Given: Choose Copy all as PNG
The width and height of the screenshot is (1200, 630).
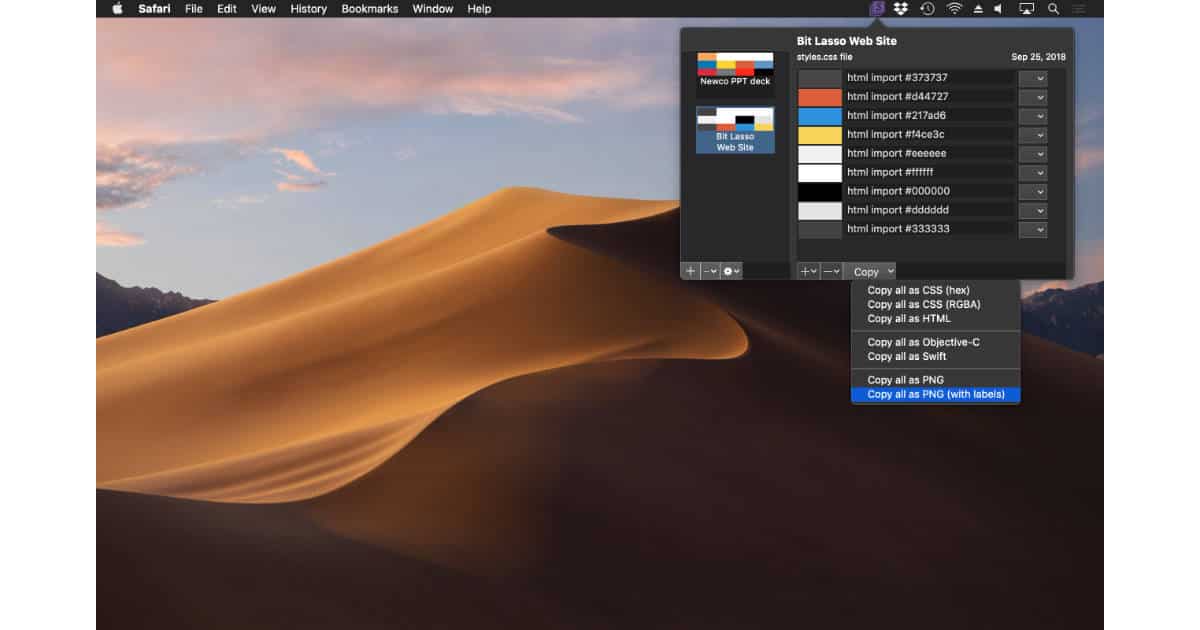Looking at the screenshot, I should (x=935, y=380).
